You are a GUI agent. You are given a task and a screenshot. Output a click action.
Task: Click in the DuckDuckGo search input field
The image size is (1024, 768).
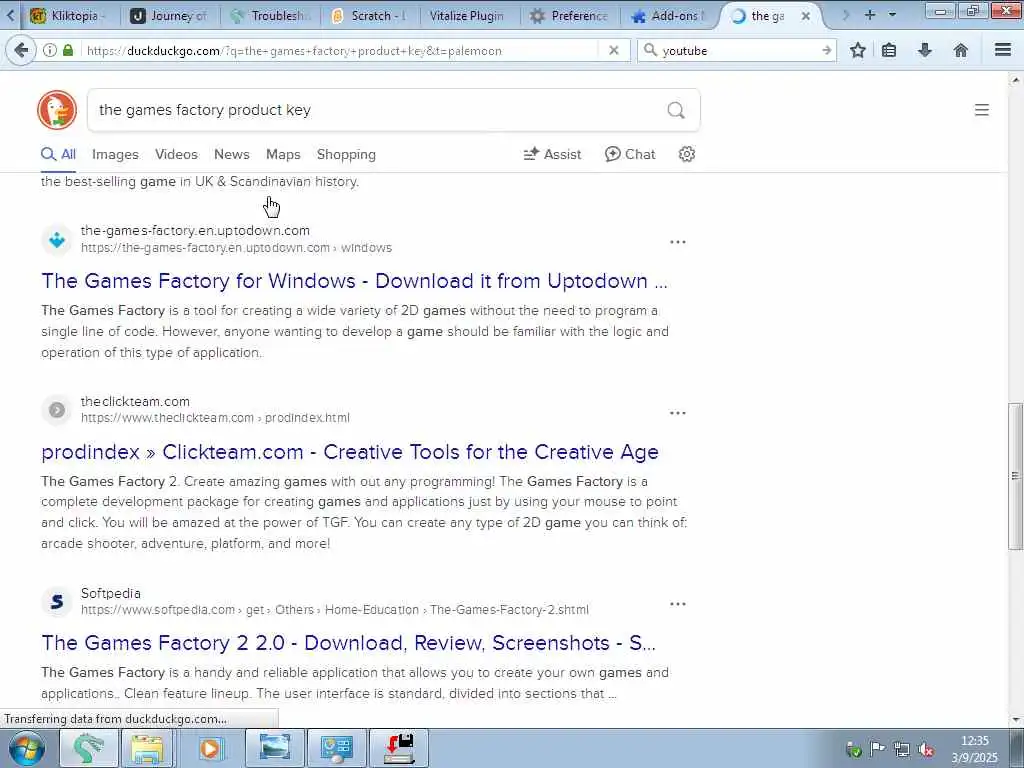[379, 110]
